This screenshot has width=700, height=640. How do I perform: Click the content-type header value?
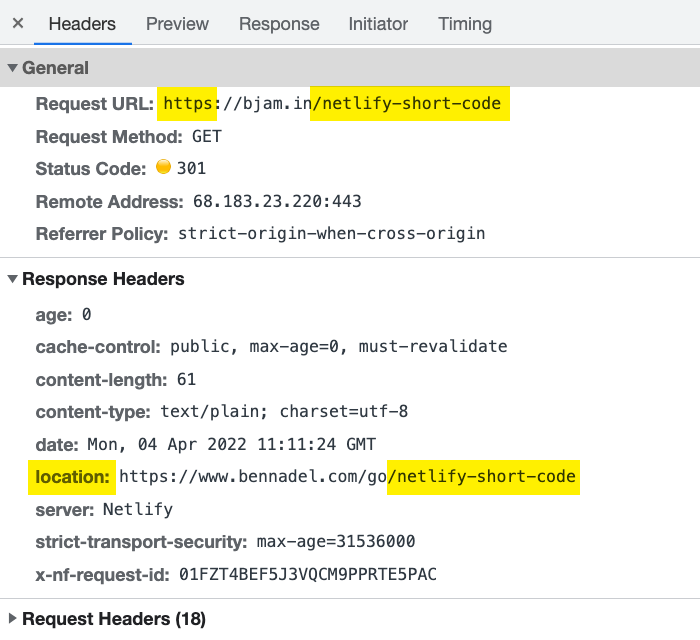(x=284, y=411)
